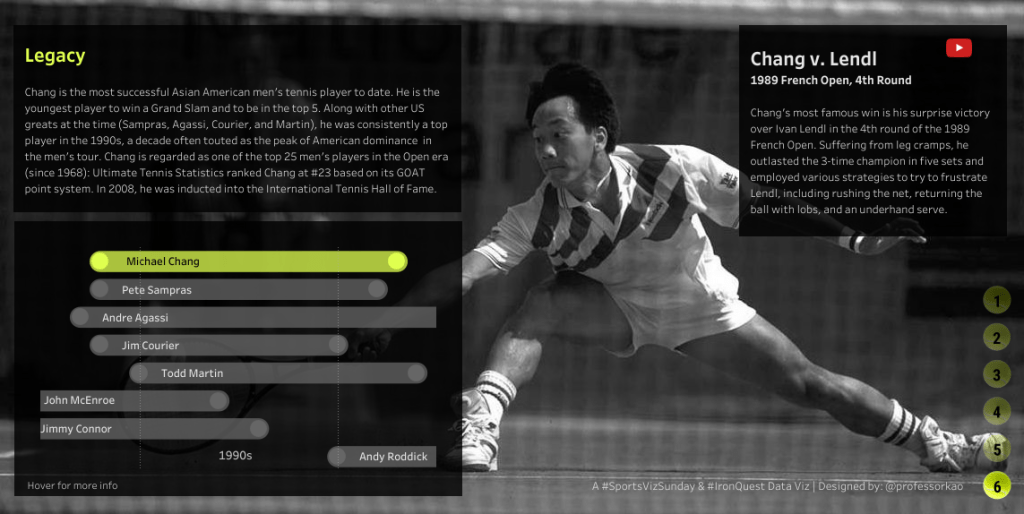The image size is (1024, 514).
Task: Select the Pete Sampras career bar
Action: [238, 289]
